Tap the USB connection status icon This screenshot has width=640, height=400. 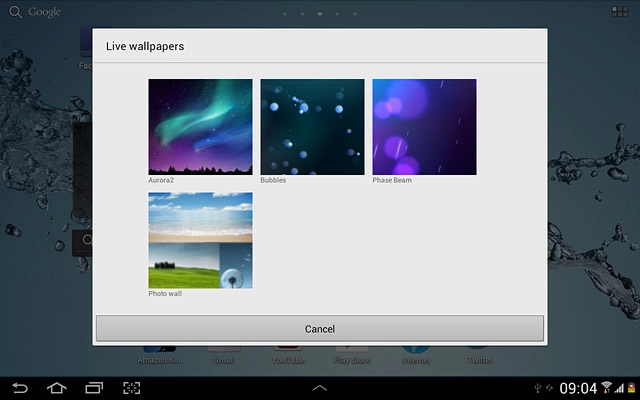pyautogui.click(x=538, y=387)
